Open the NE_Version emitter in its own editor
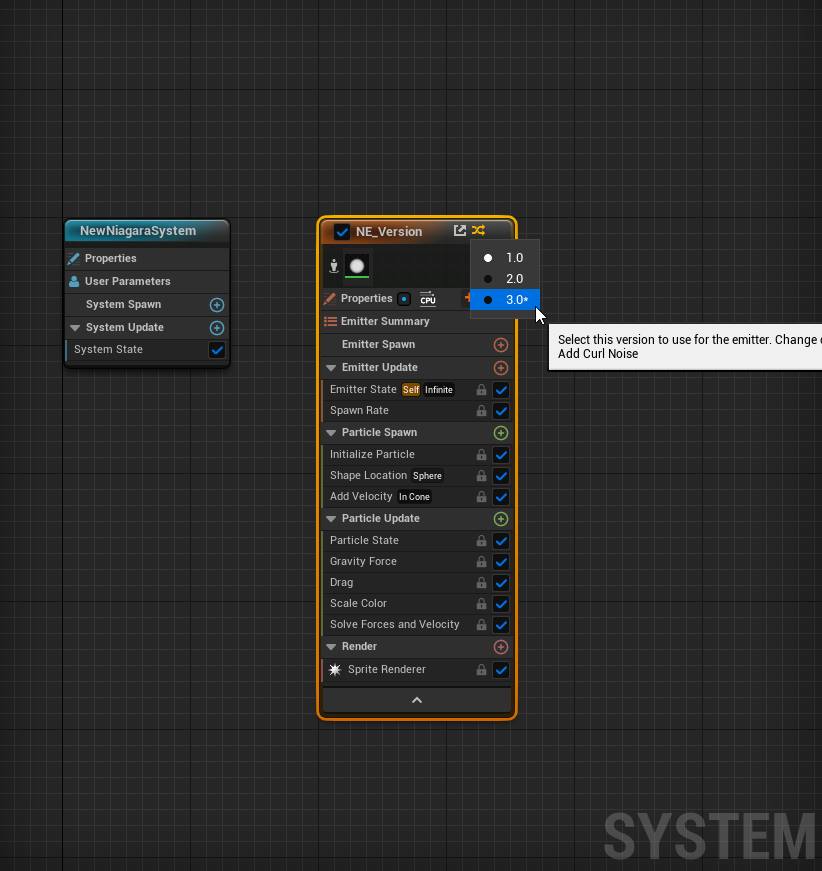This screenshot has height=871, width=822. pos(459,231)
